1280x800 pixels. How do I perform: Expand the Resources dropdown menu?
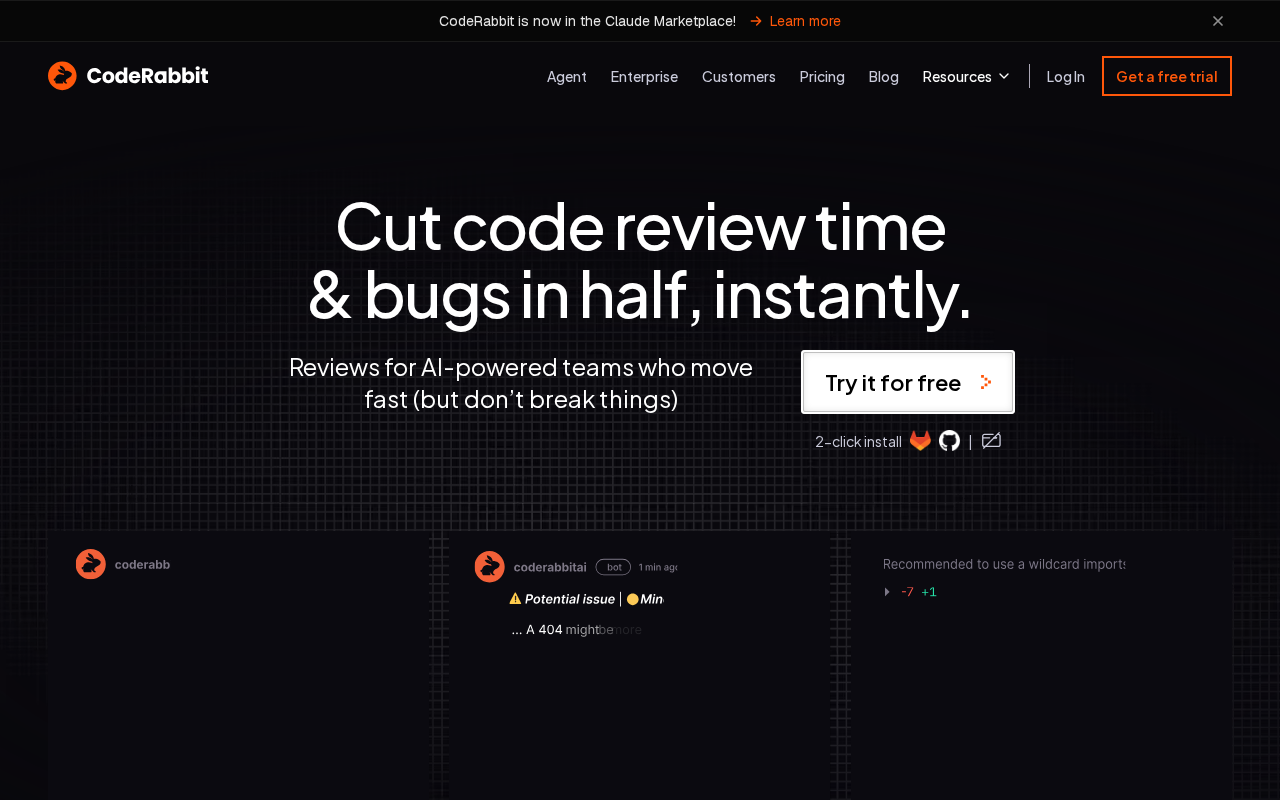(x=966, y=76)
